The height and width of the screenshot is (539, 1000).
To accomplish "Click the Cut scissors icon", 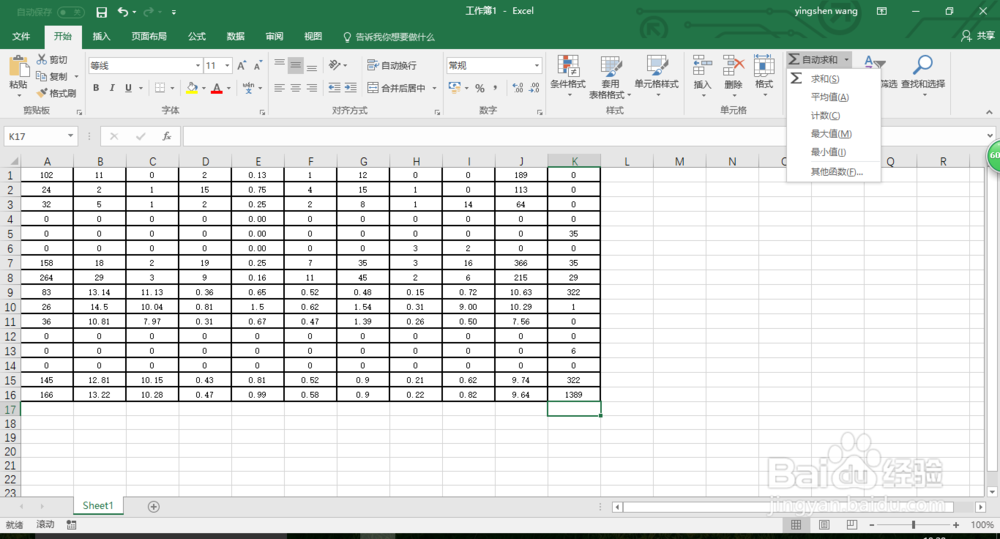I will 41,59.
